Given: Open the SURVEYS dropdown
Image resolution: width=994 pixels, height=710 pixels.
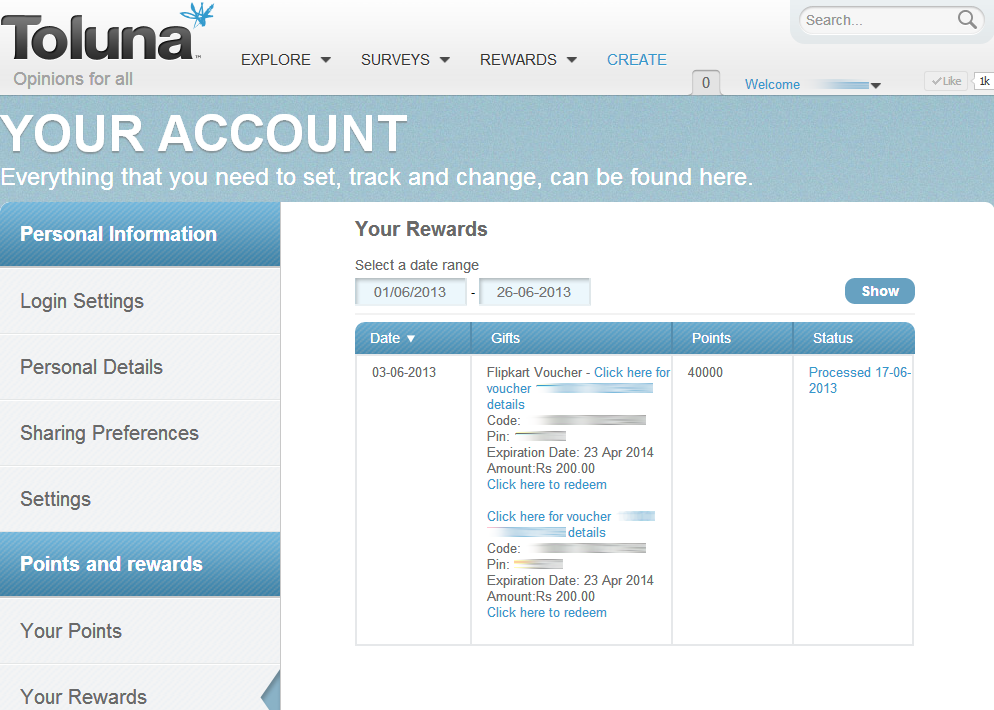Looking at the screenshot, I should pyautogui.click(x=404, y=59).
